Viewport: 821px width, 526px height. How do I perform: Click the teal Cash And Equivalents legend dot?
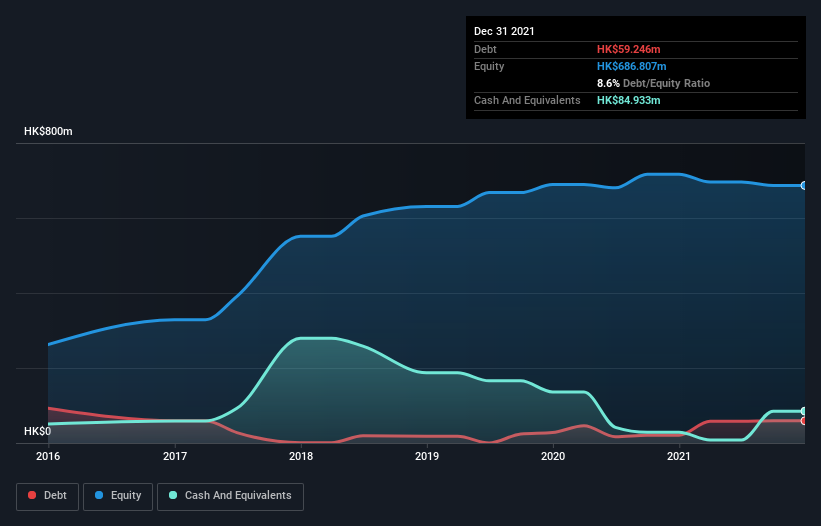click(x=173, y=495)
